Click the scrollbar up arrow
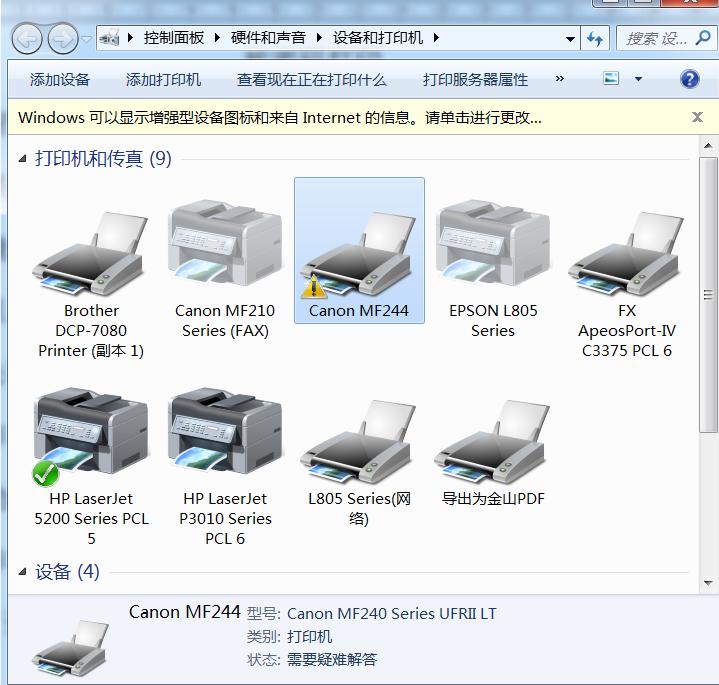Viewport: 719px width, 685px height. click(708, 146)
